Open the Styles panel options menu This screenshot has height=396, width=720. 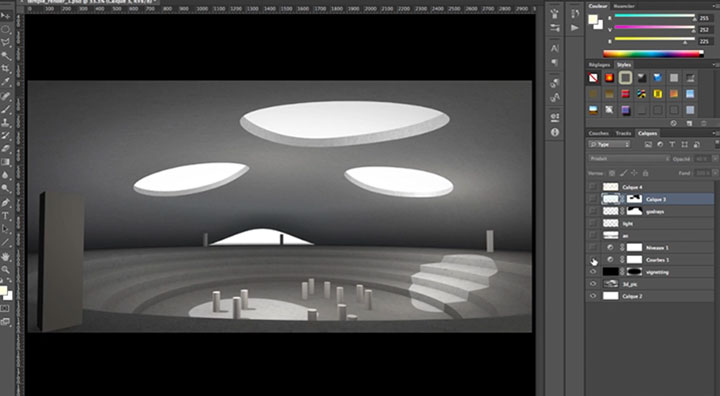click(x=715, y=65)
